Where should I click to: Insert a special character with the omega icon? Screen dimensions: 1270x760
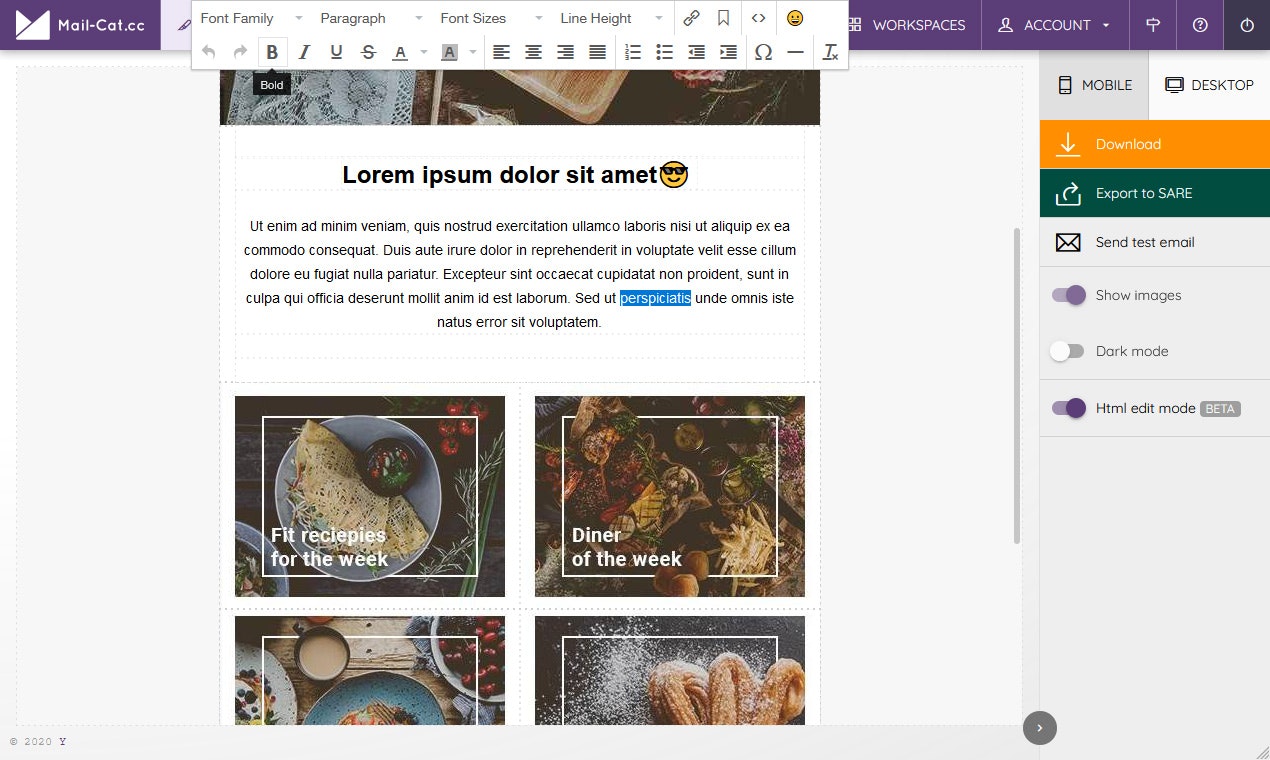[x=763, y=51]
